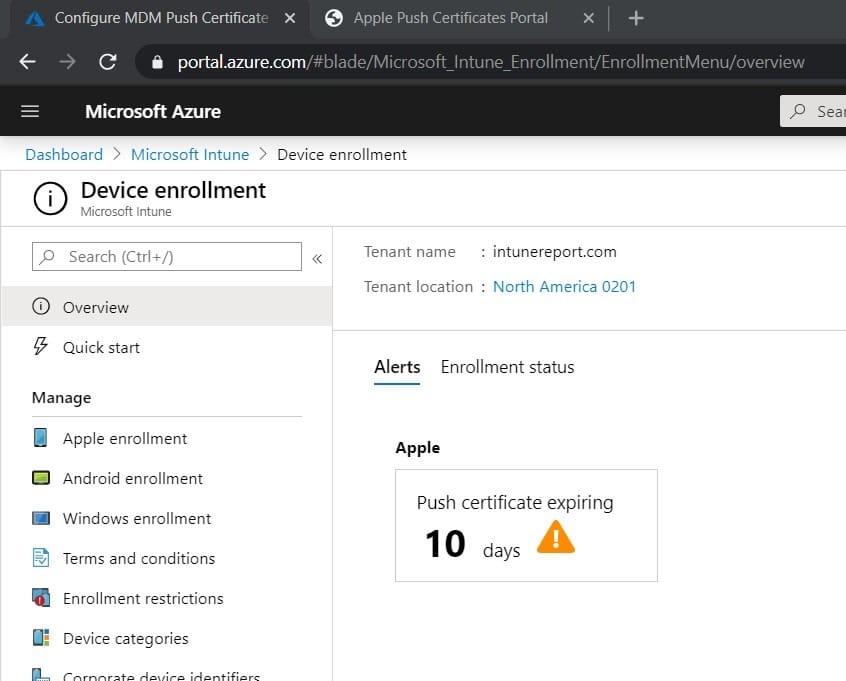
Task: Open Terms and conditions
Action: [x=167, y=558]
